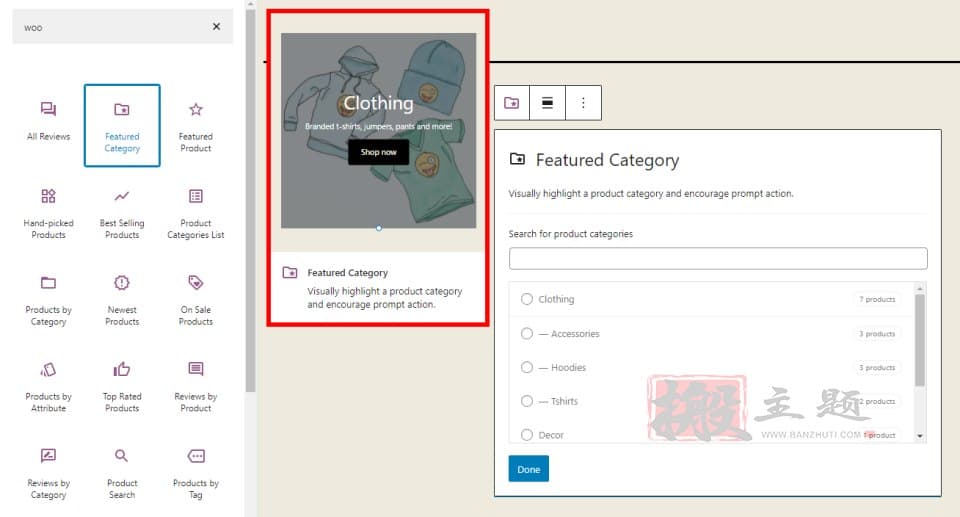Insert the Newest Products block
This screenshot has height=517, width=960.
click(122, 300)
